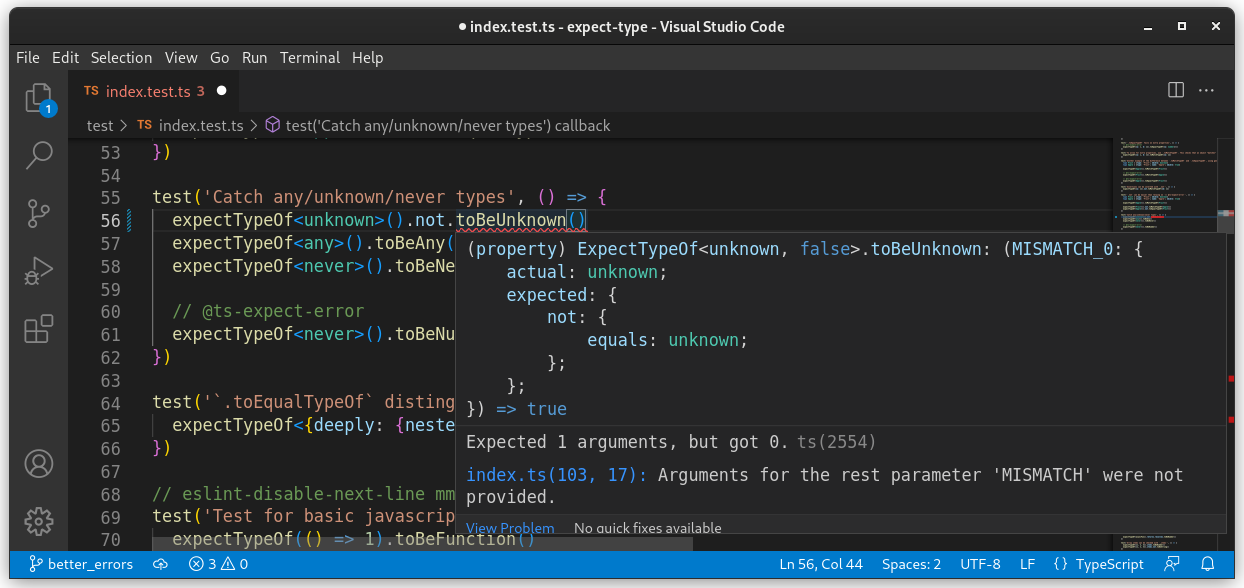1244x588 pixels.
Task: Open the Help menu
Action: tap(368, 58)
